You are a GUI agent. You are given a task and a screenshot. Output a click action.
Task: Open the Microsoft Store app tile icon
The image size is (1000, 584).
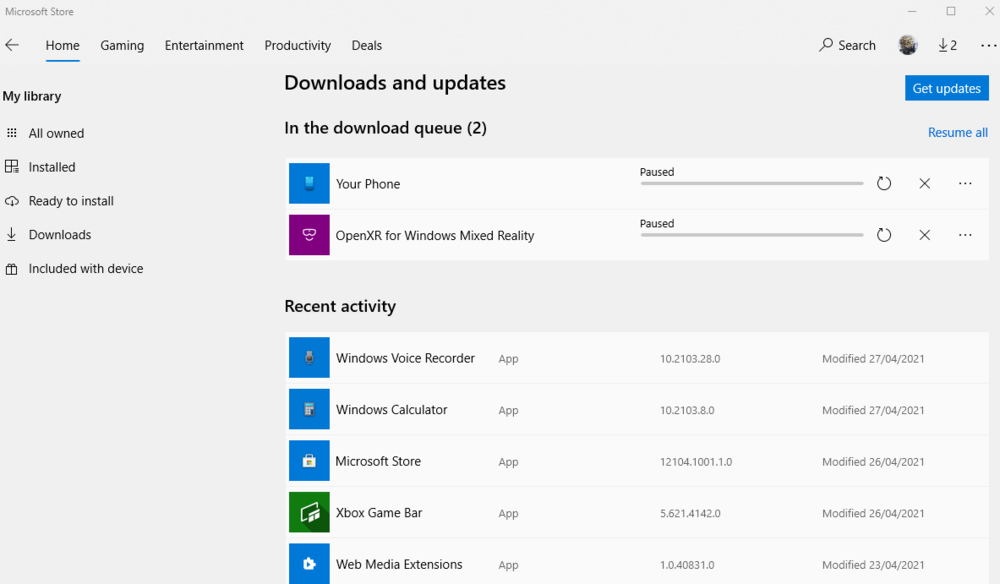[x=309, y=461]
